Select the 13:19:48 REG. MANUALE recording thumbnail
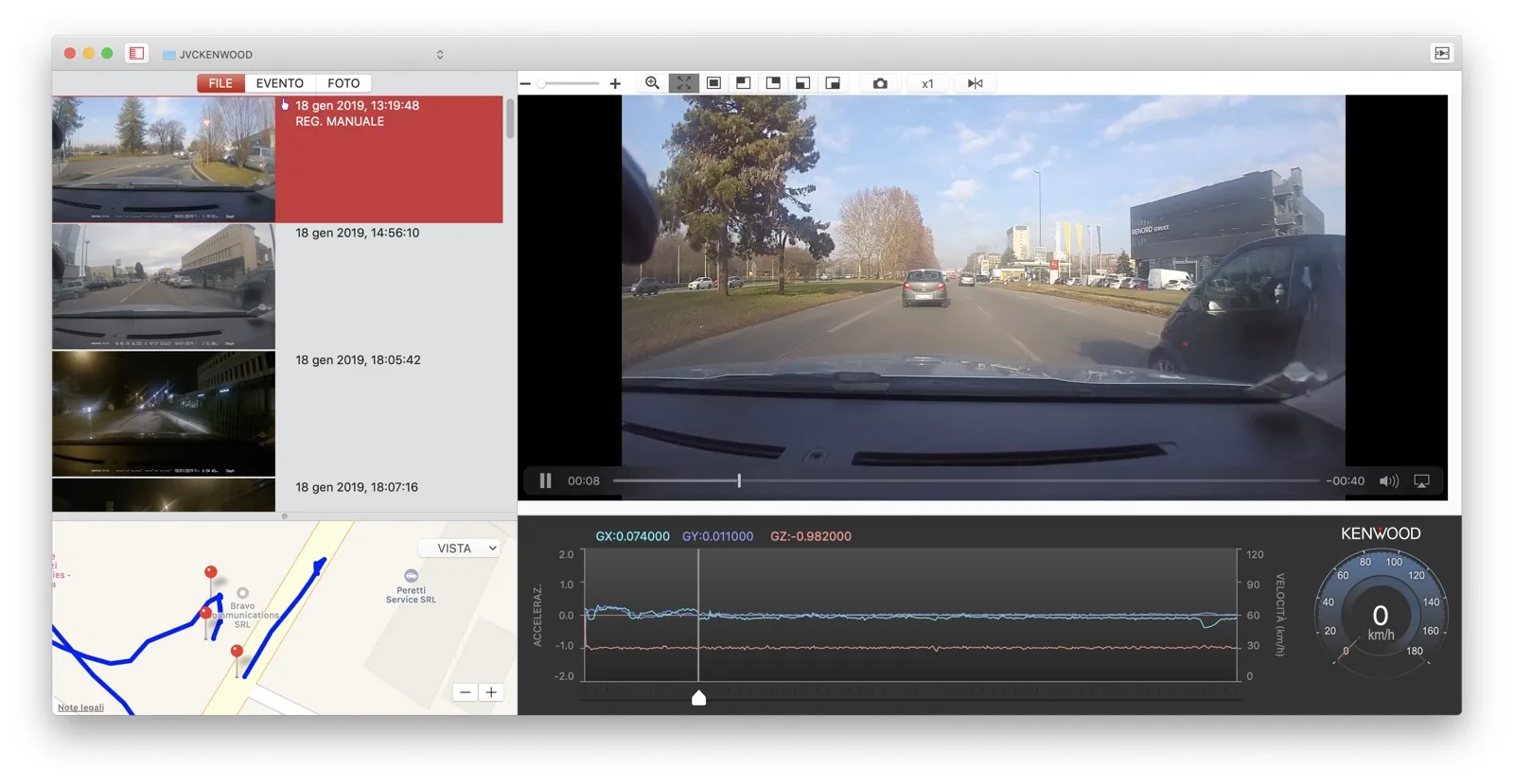 coord(164,159)
